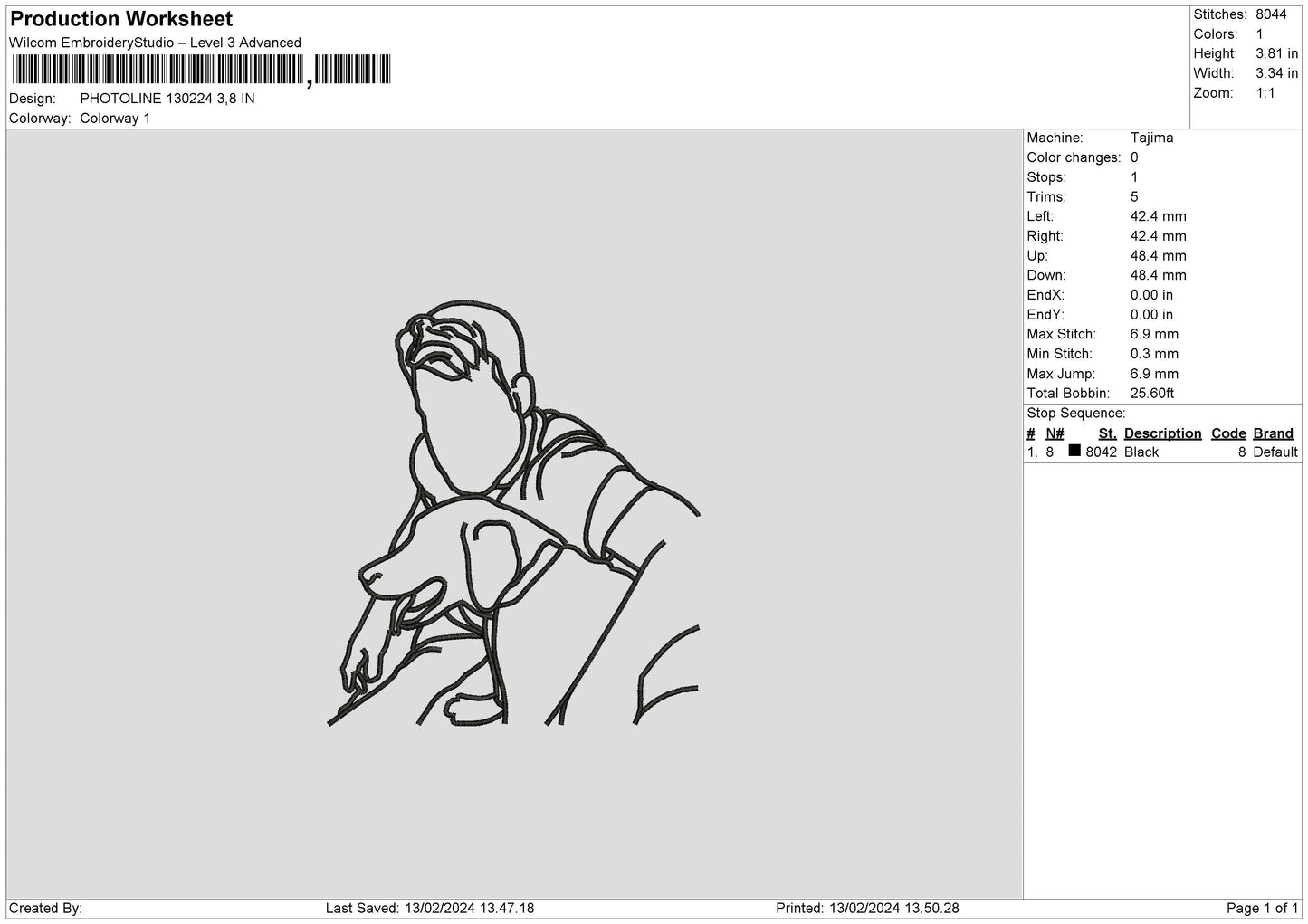Screen dimensions: 1308x924
Task: Click the 'Stop Sequence:' heading
Action: [1076, 414]
